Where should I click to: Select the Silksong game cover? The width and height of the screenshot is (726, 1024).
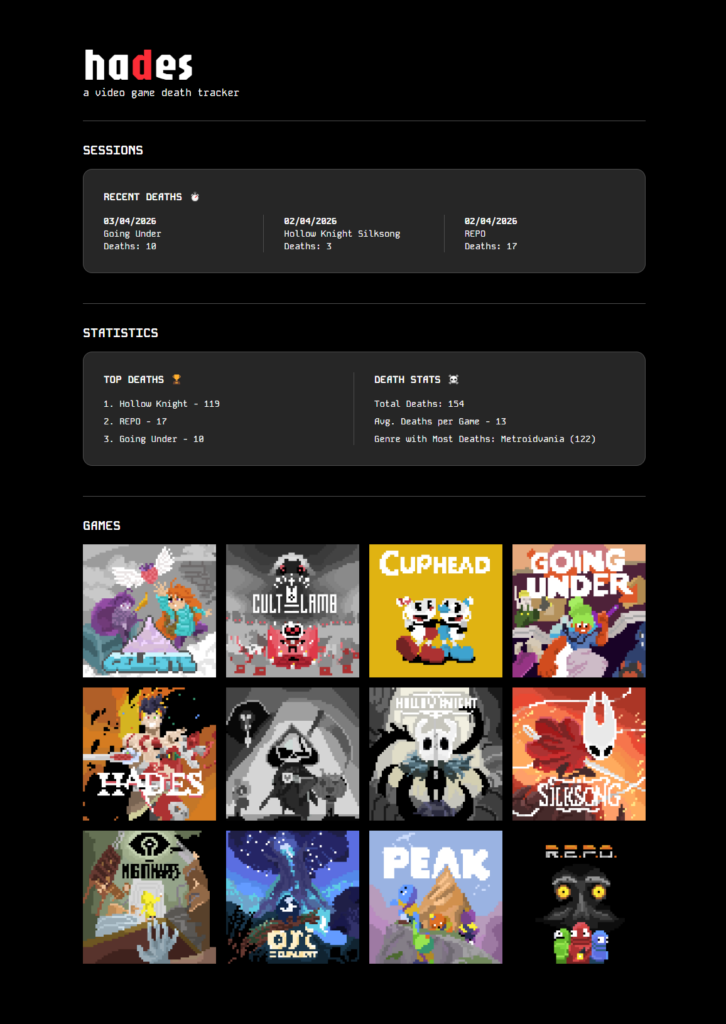pos(579,753)
